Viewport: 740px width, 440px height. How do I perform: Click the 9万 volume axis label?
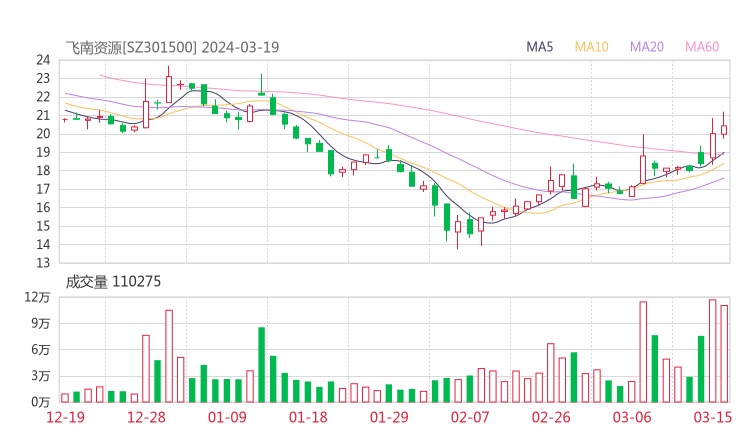pos(41,323)
